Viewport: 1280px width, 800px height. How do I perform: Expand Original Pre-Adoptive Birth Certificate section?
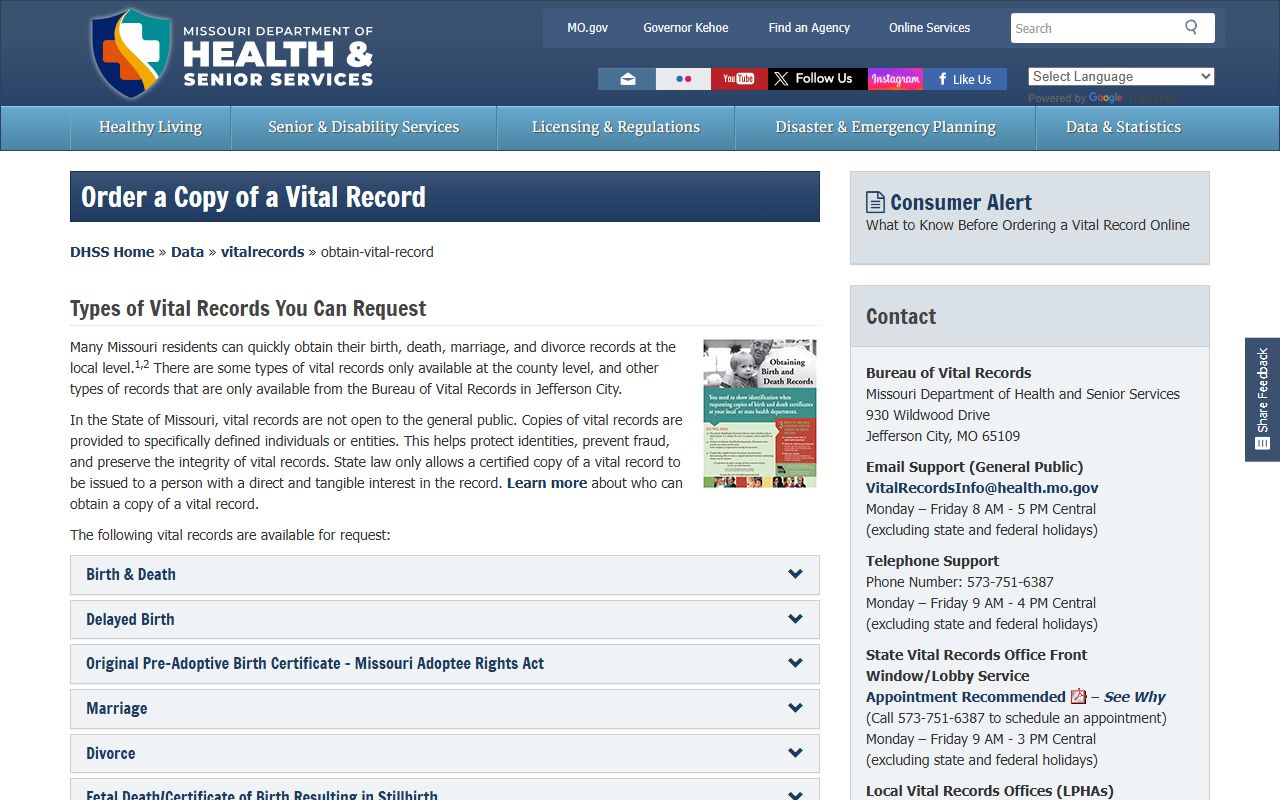pyautogui.click(x=445, y=664)
